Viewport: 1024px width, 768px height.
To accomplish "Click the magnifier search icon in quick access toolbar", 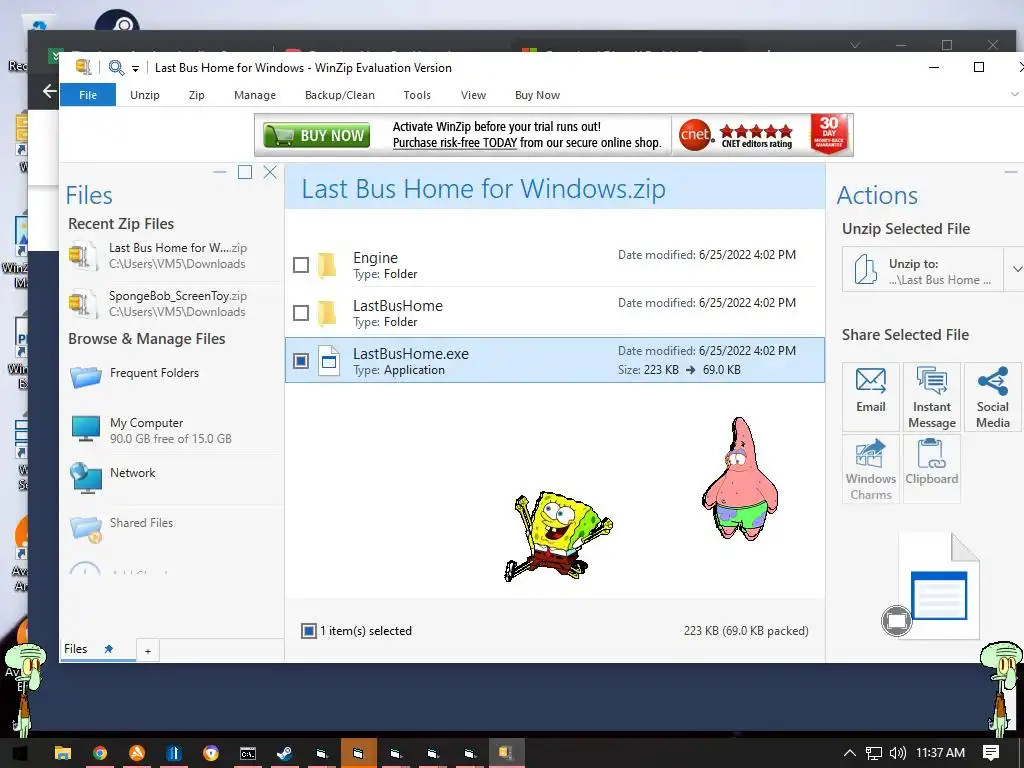I will coord(116,67).
